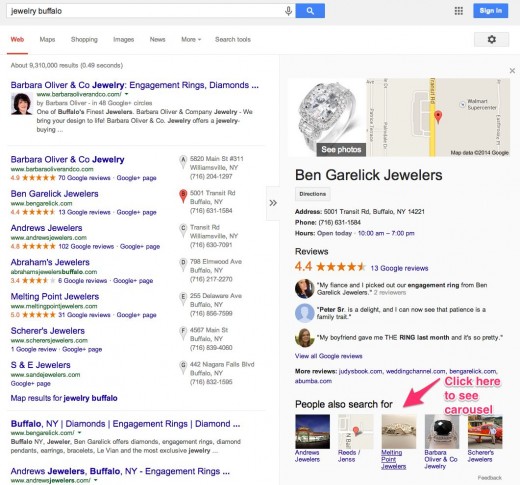Open the Google apps grid icon
Viewport: 520px width, 485px height.
click(459, 11)
